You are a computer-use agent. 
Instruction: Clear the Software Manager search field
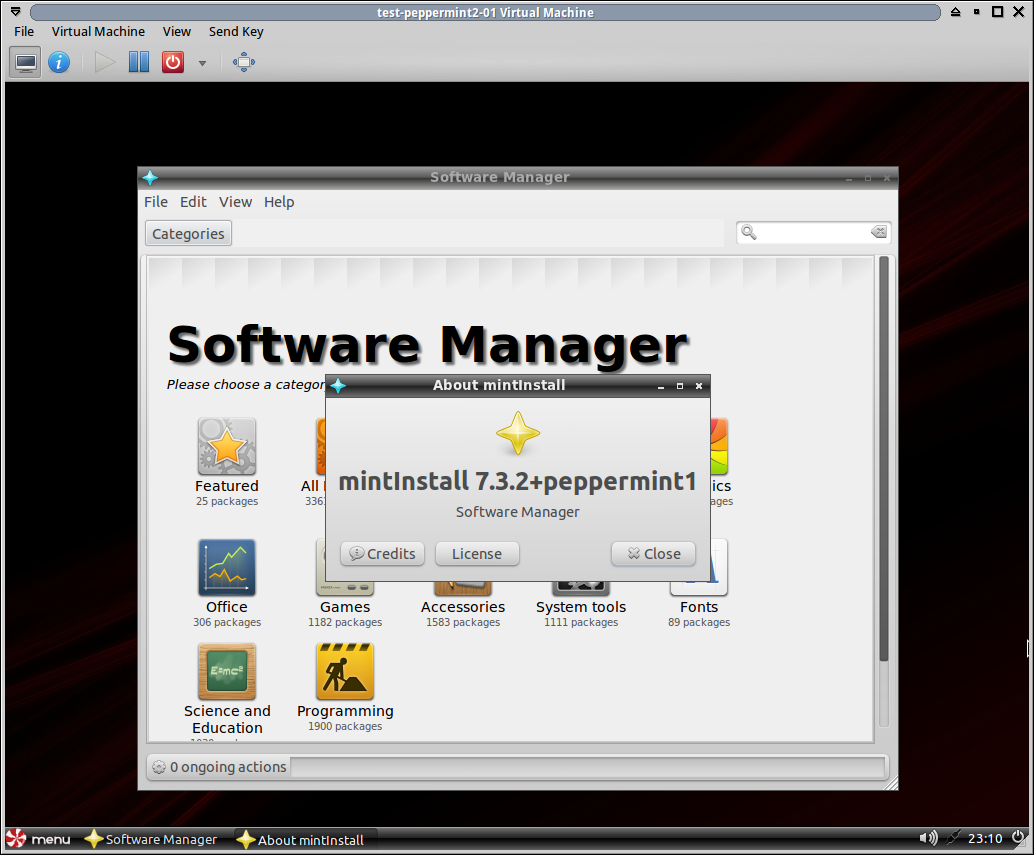878,232
